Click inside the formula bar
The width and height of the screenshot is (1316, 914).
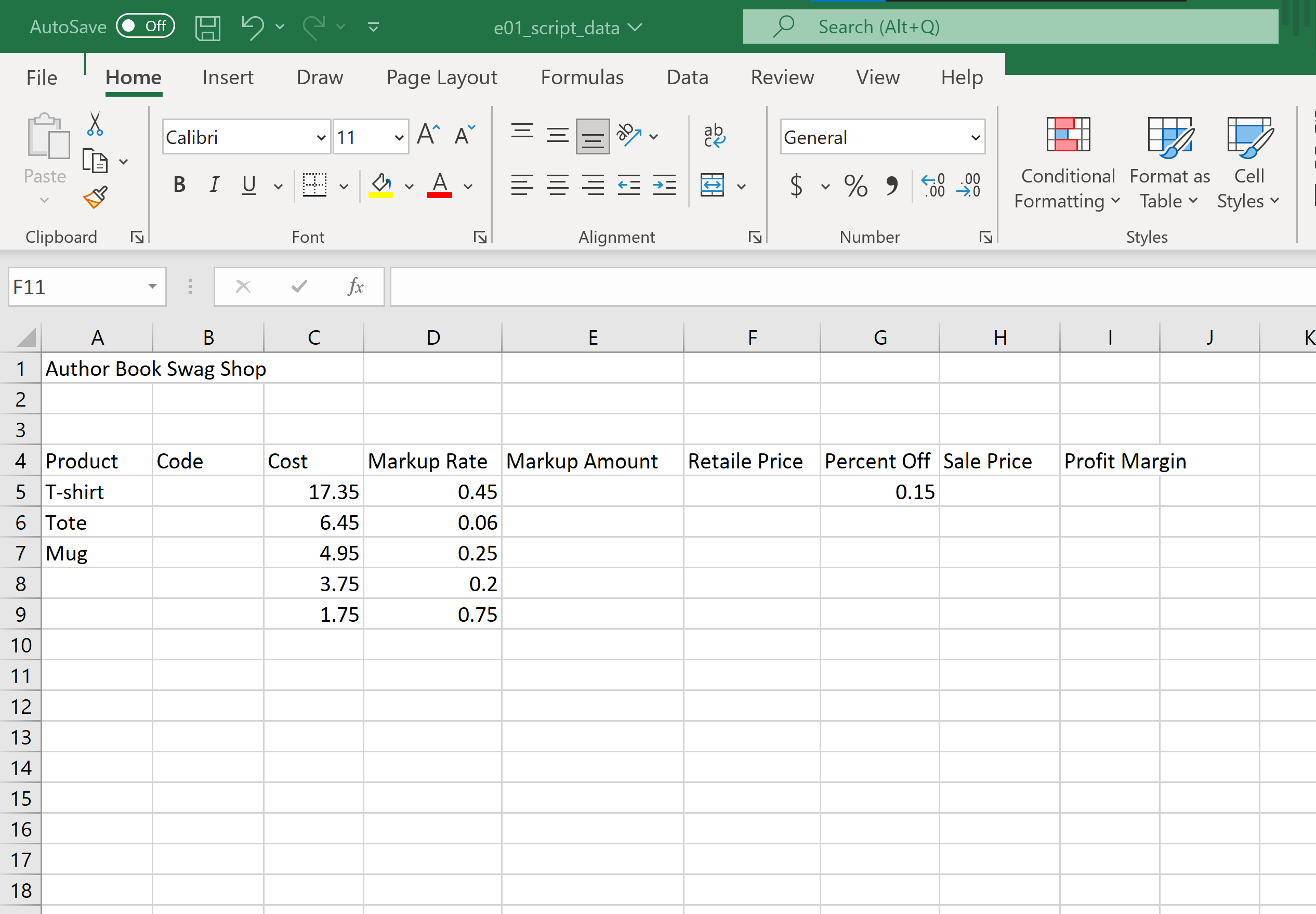click(x=853, y=286)
